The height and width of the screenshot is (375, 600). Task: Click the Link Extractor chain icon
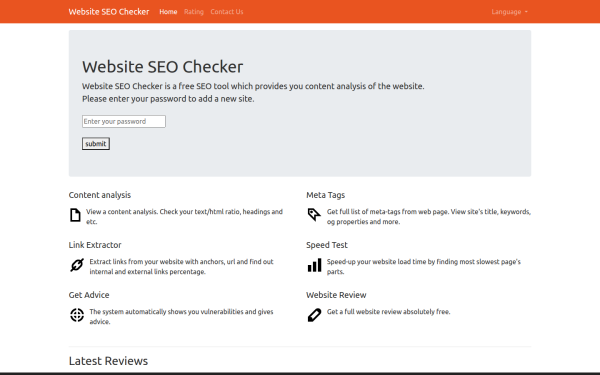coord(77,265)
